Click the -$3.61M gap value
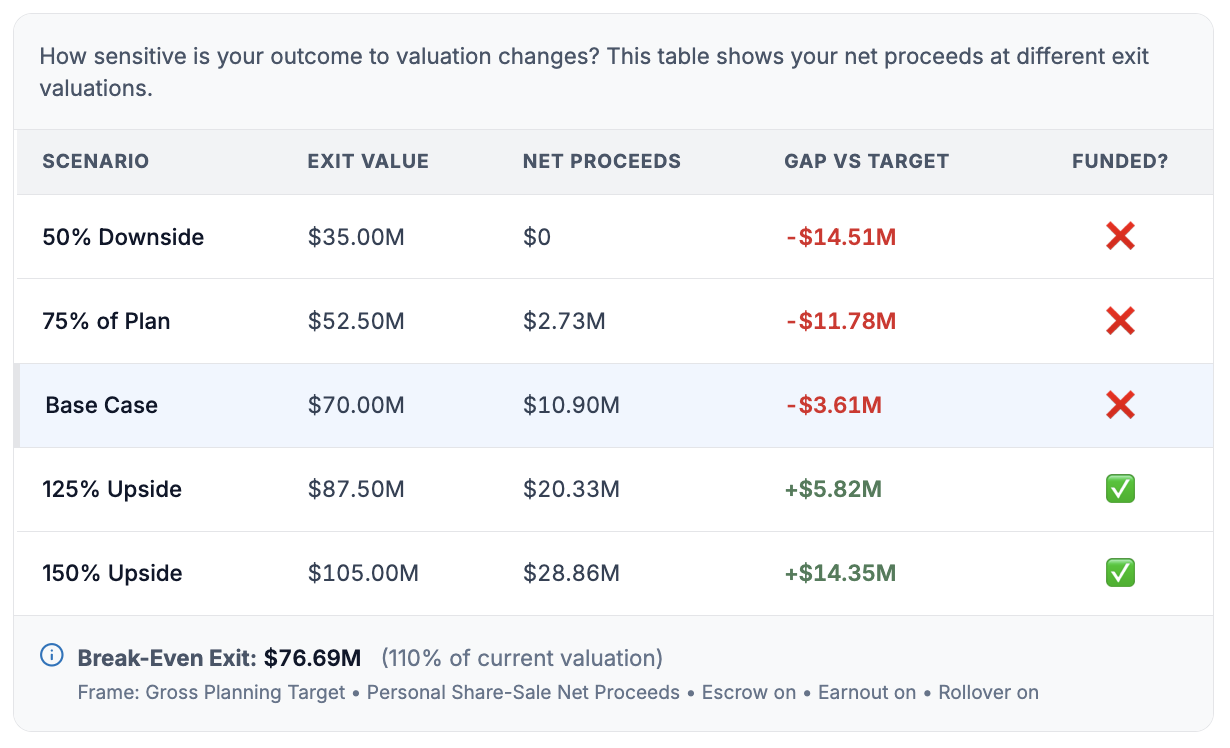This screenshot has height=748, width=1230. coord(833,405)
